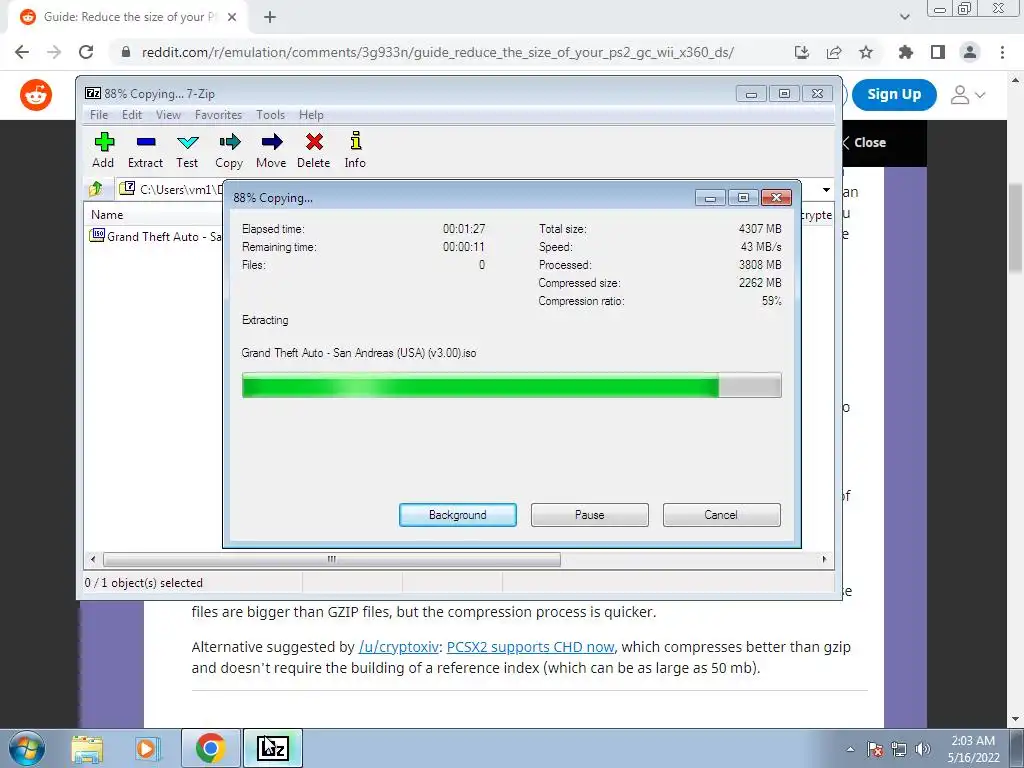Open the Favorites menu
This screenshot has width=1024, height=768.
click(x=218, y=115)
